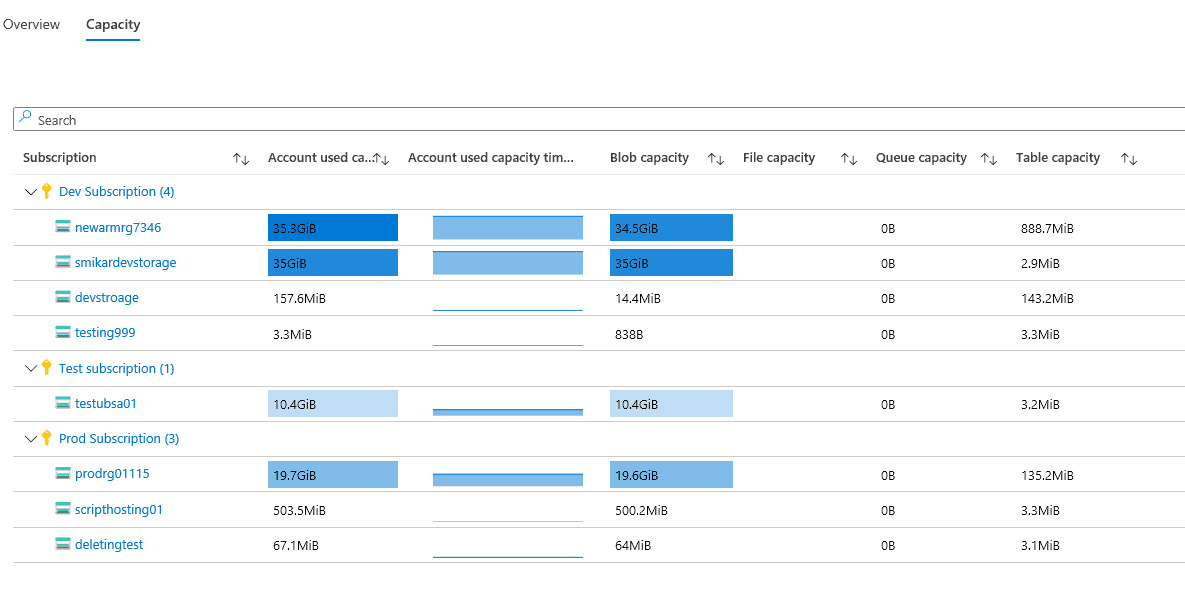Screen dimensions: 1185x591
Task: Click the storage account icon beside newarmrg7346
Action: pos(63,227)
